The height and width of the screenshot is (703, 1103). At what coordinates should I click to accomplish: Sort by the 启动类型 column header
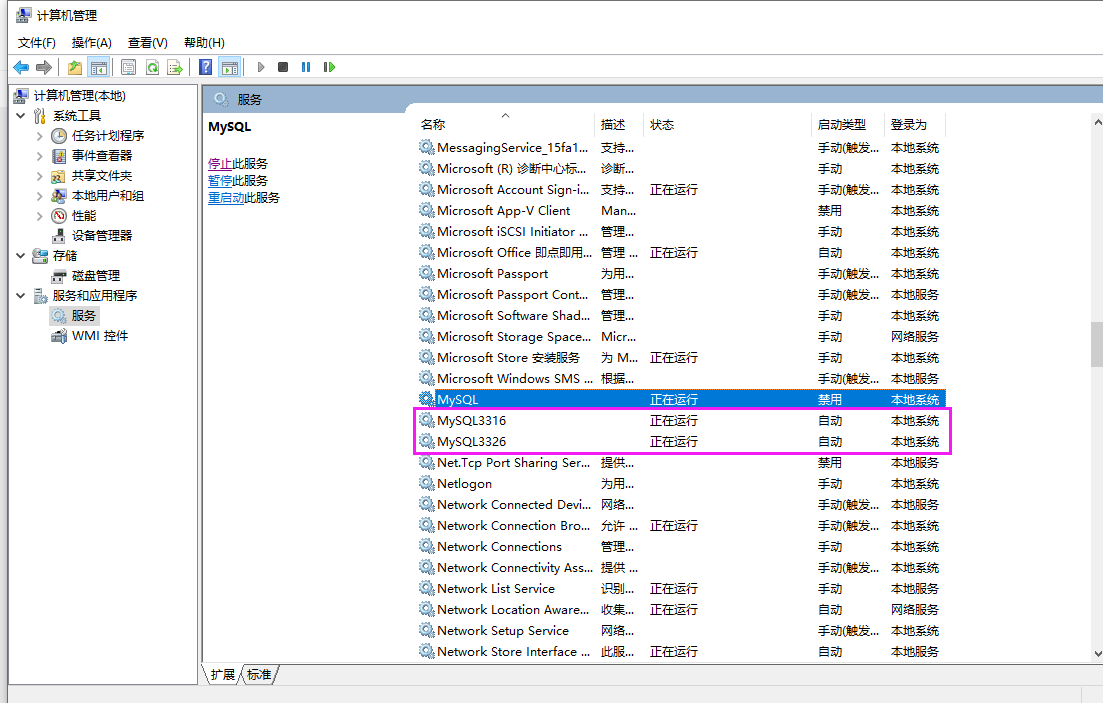(848, 125)
